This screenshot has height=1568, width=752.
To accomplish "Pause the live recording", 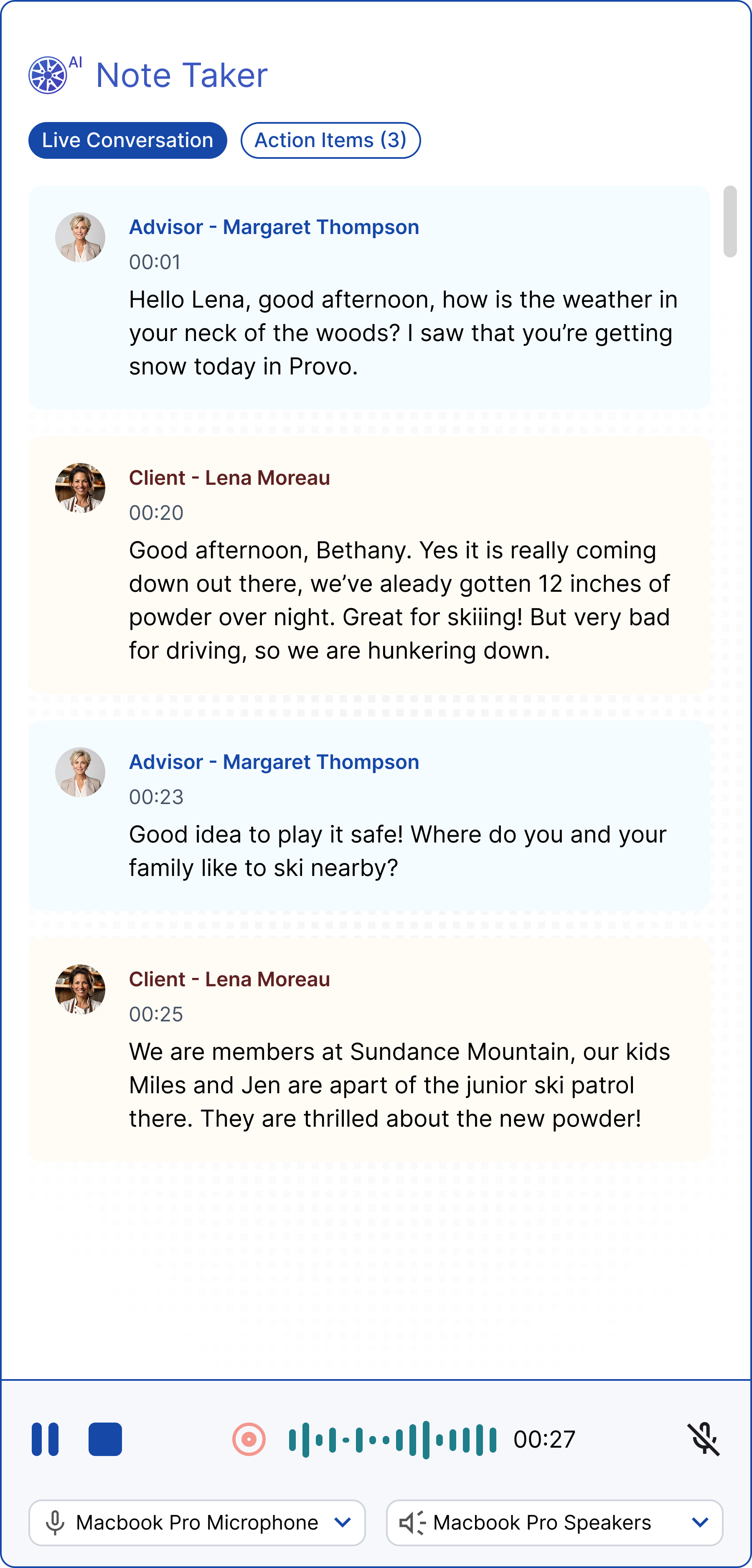I will point(45,1439).
